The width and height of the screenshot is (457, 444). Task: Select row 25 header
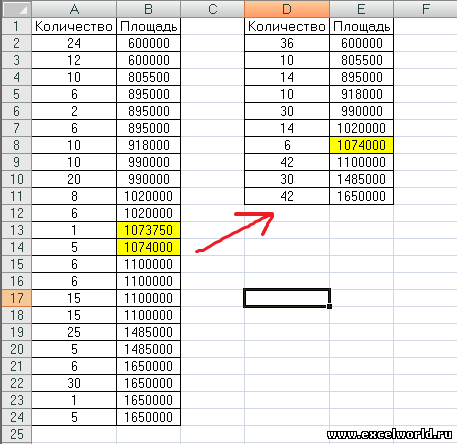point(16,434)
